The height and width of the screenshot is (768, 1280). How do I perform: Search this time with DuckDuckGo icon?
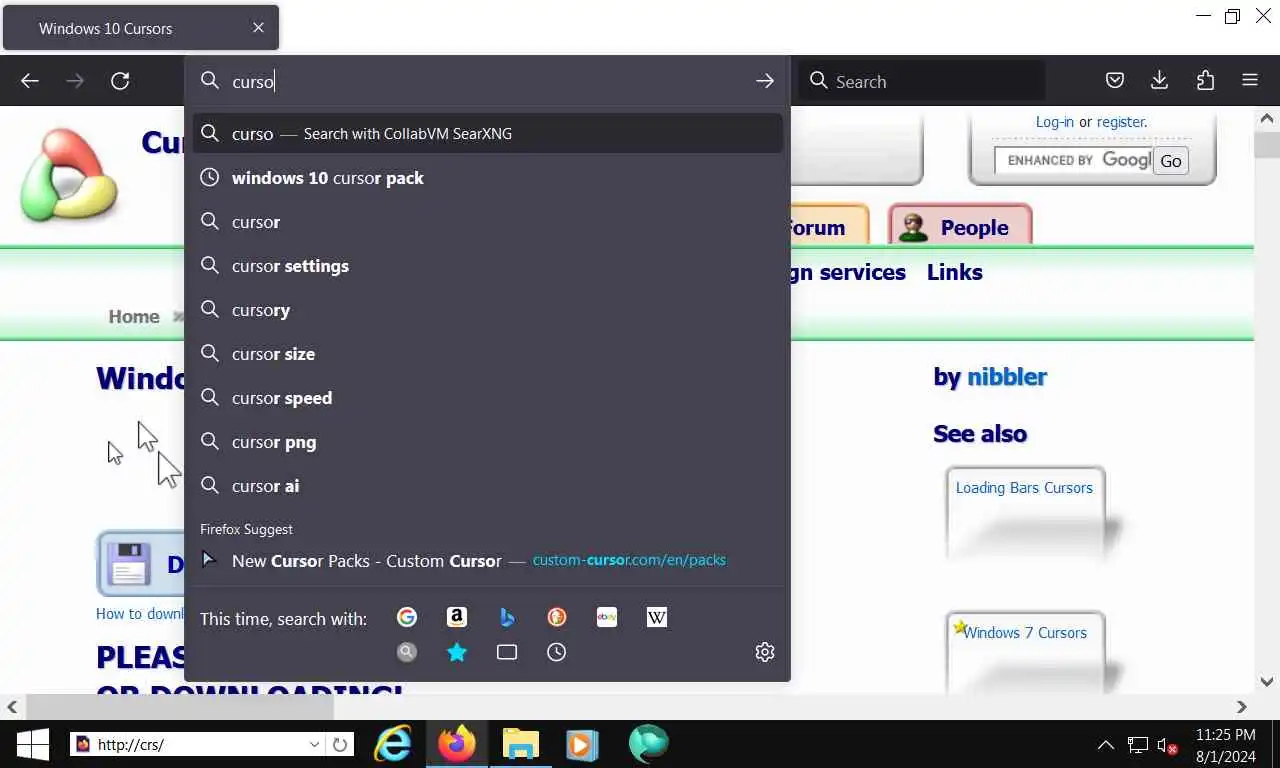(557, 617)
